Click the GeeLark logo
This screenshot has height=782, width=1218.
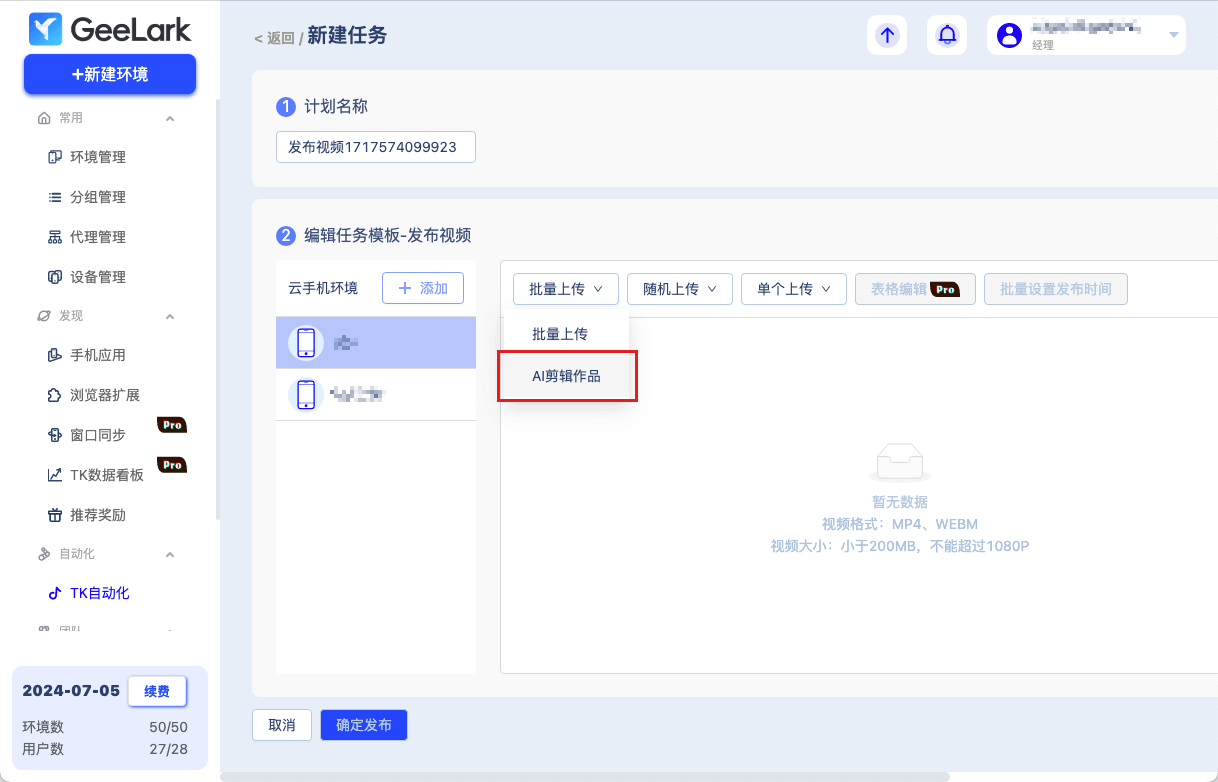click(x=110, y=30)
